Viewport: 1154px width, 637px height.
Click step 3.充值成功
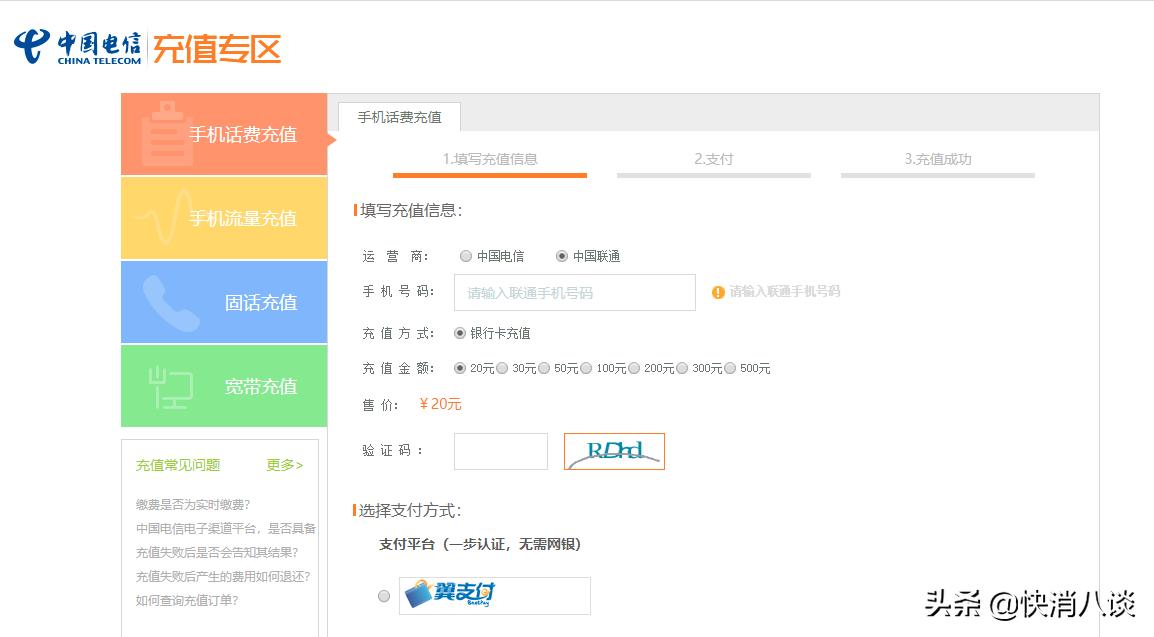click(x=938, y=159)
